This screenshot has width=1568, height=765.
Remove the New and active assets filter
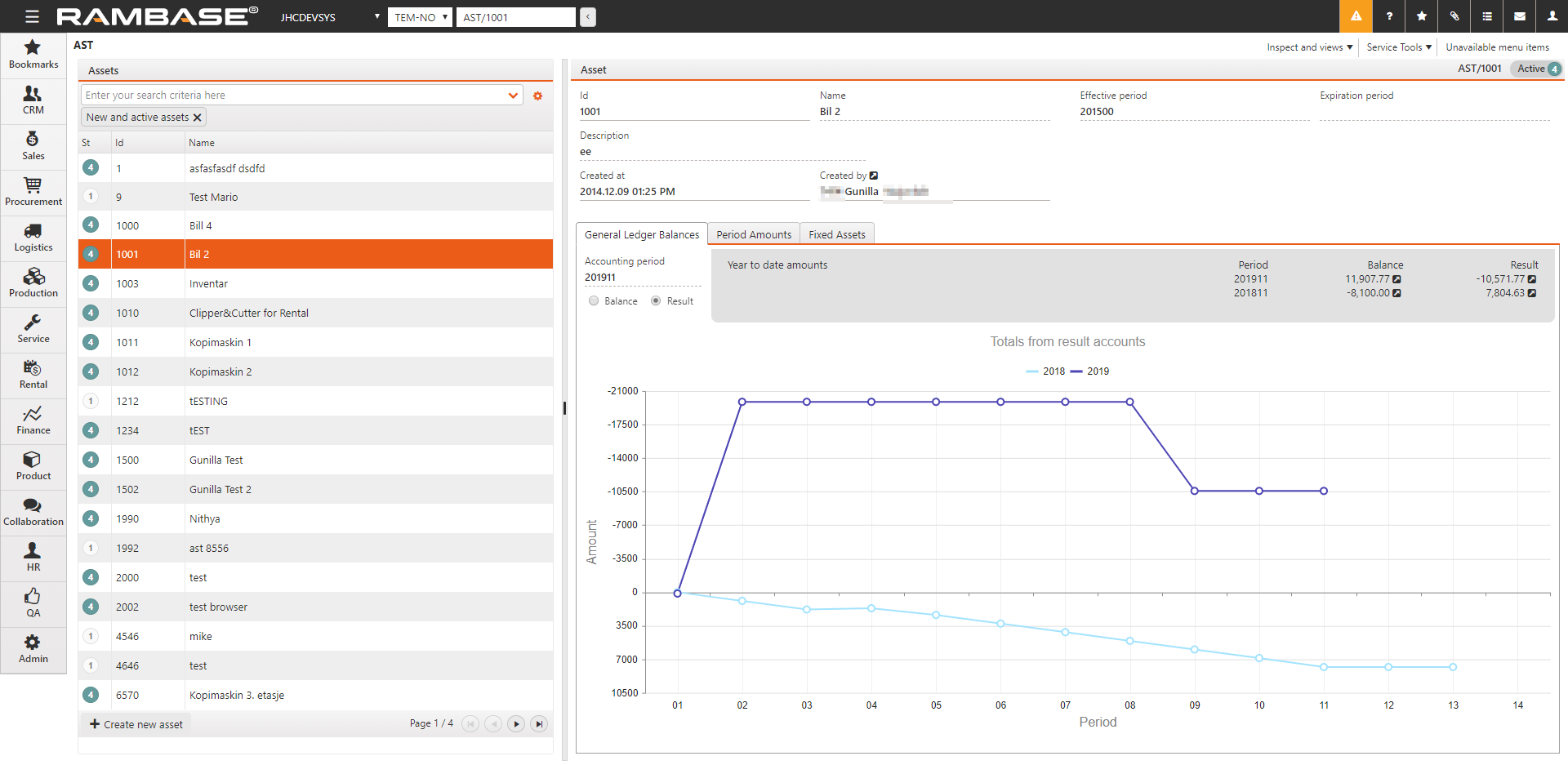point(197,118)
